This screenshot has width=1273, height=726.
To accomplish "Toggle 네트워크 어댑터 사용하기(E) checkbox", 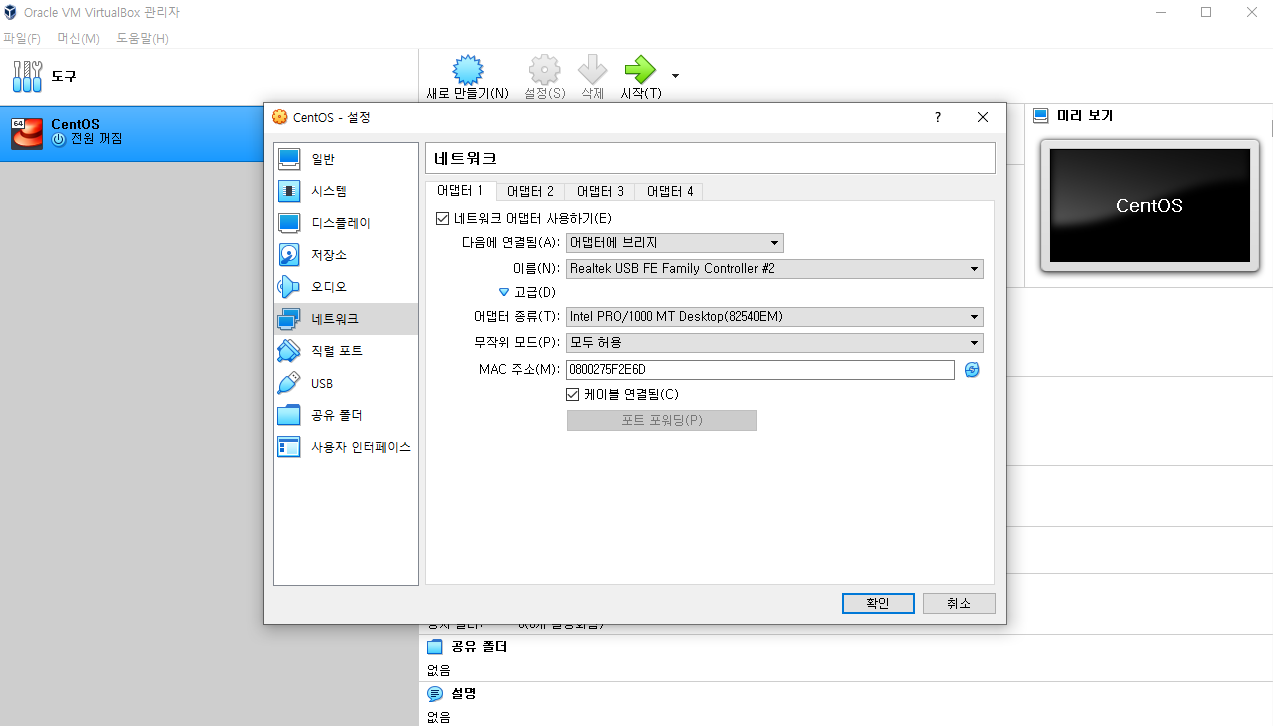I will click(x=443, y=218).
